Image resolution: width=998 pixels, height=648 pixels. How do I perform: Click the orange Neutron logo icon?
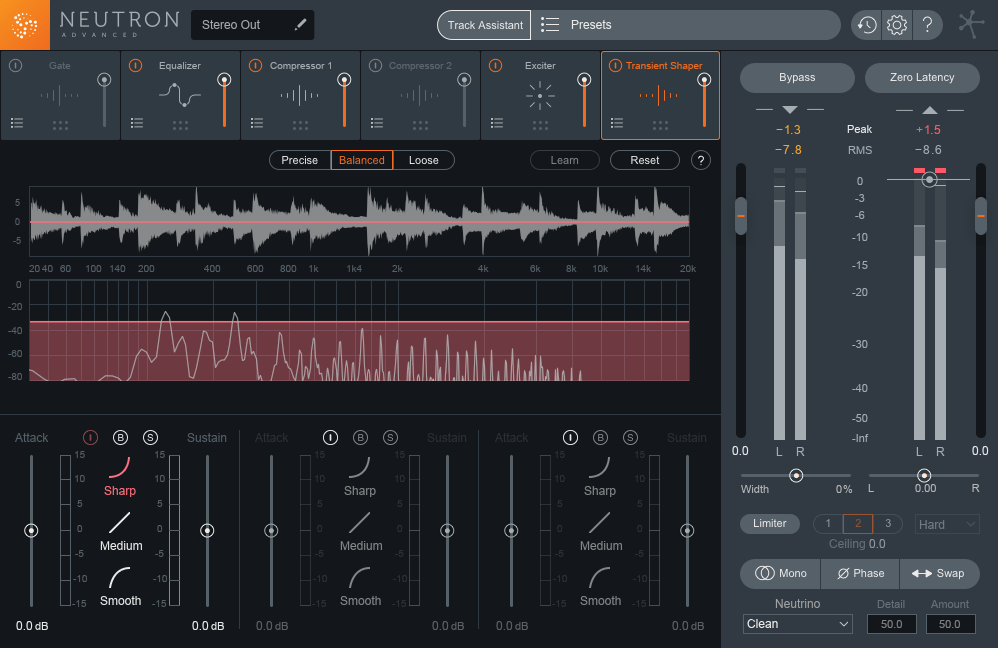coord(25,25)
